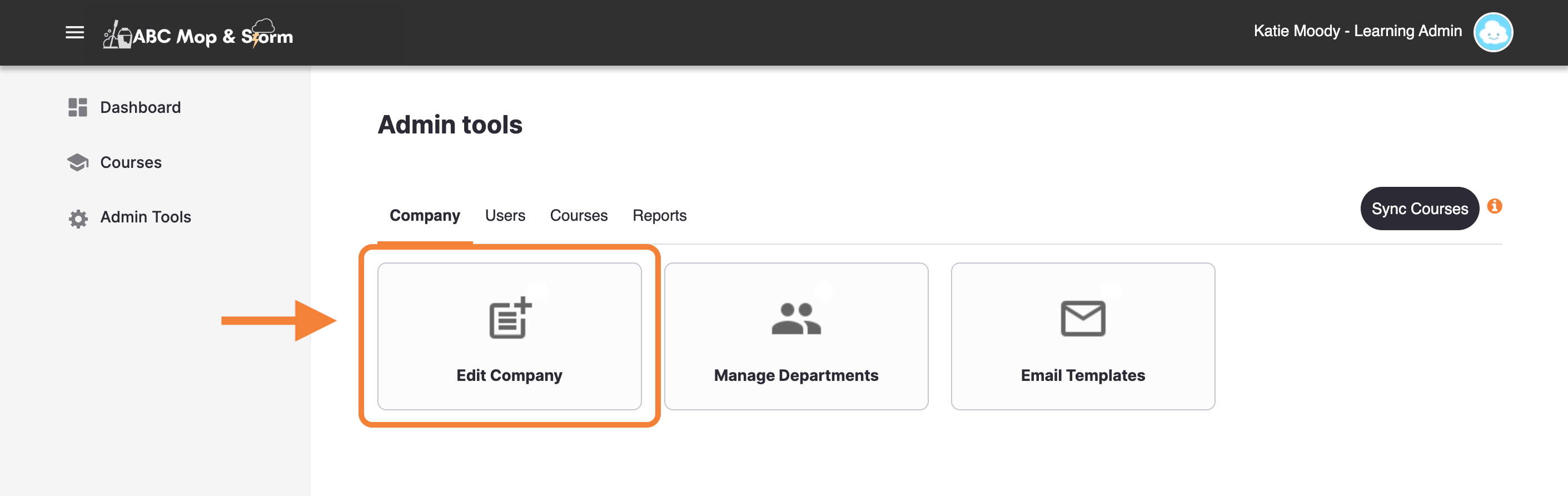Switch to the Users tab

(505, 215)
